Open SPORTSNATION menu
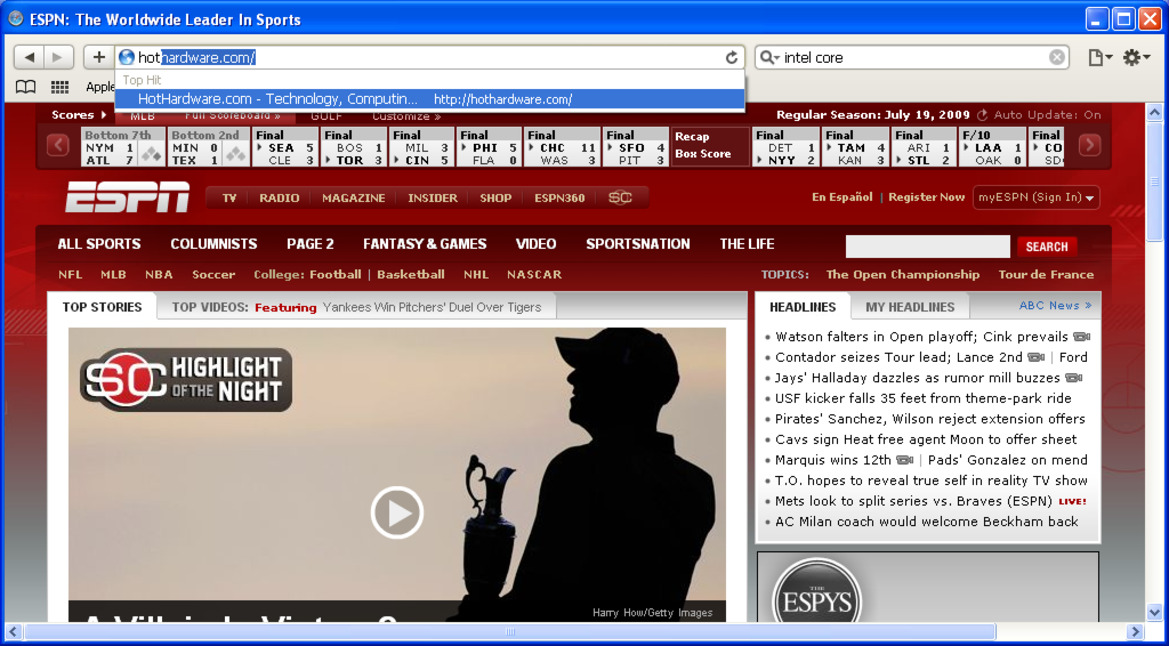 (638, 244)
